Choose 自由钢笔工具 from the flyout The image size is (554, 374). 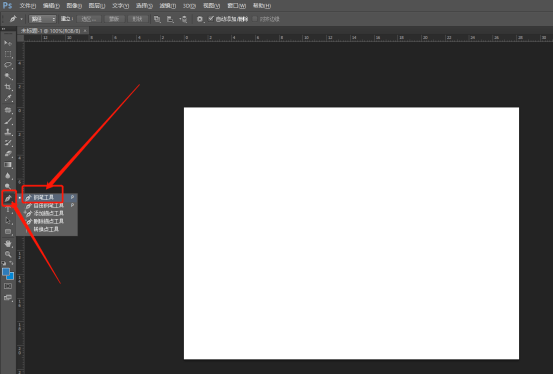pyautogui.click(x=49, y=205)
